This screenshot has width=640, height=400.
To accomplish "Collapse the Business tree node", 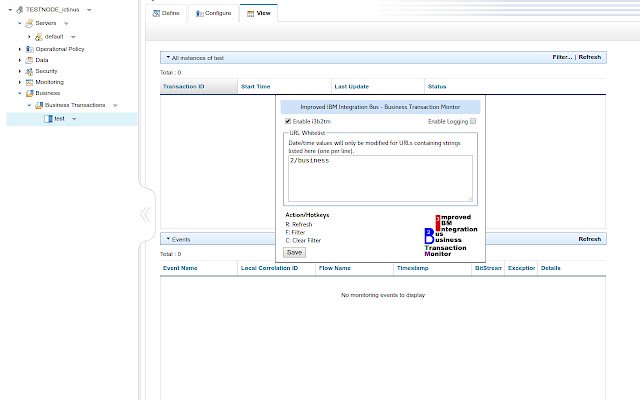I will pyautogui.click(x=20, y=93).
